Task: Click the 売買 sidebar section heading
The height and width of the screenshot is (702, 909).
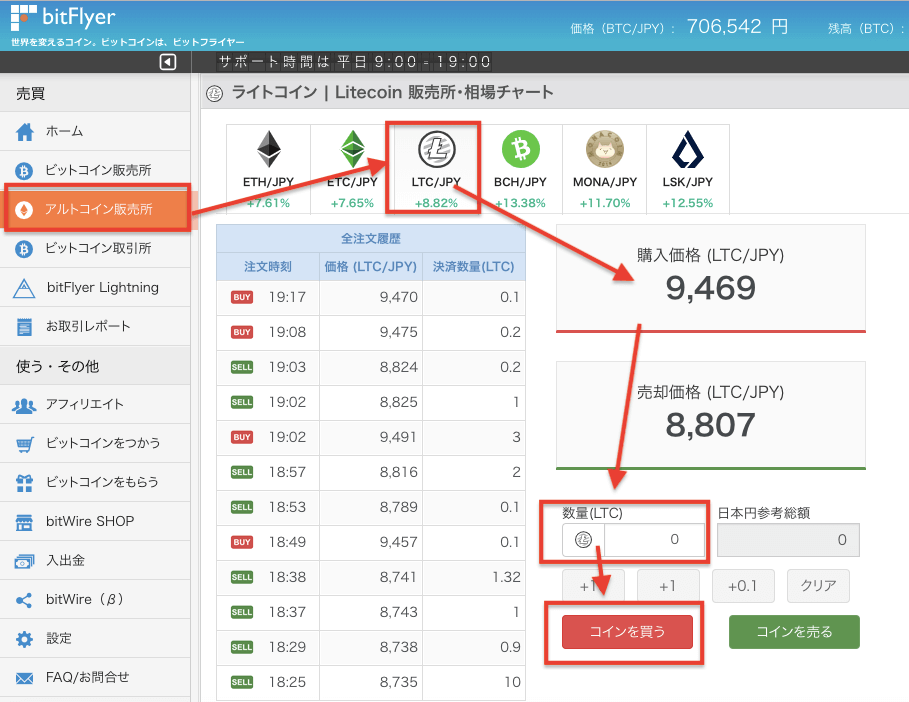Action: 31,93
